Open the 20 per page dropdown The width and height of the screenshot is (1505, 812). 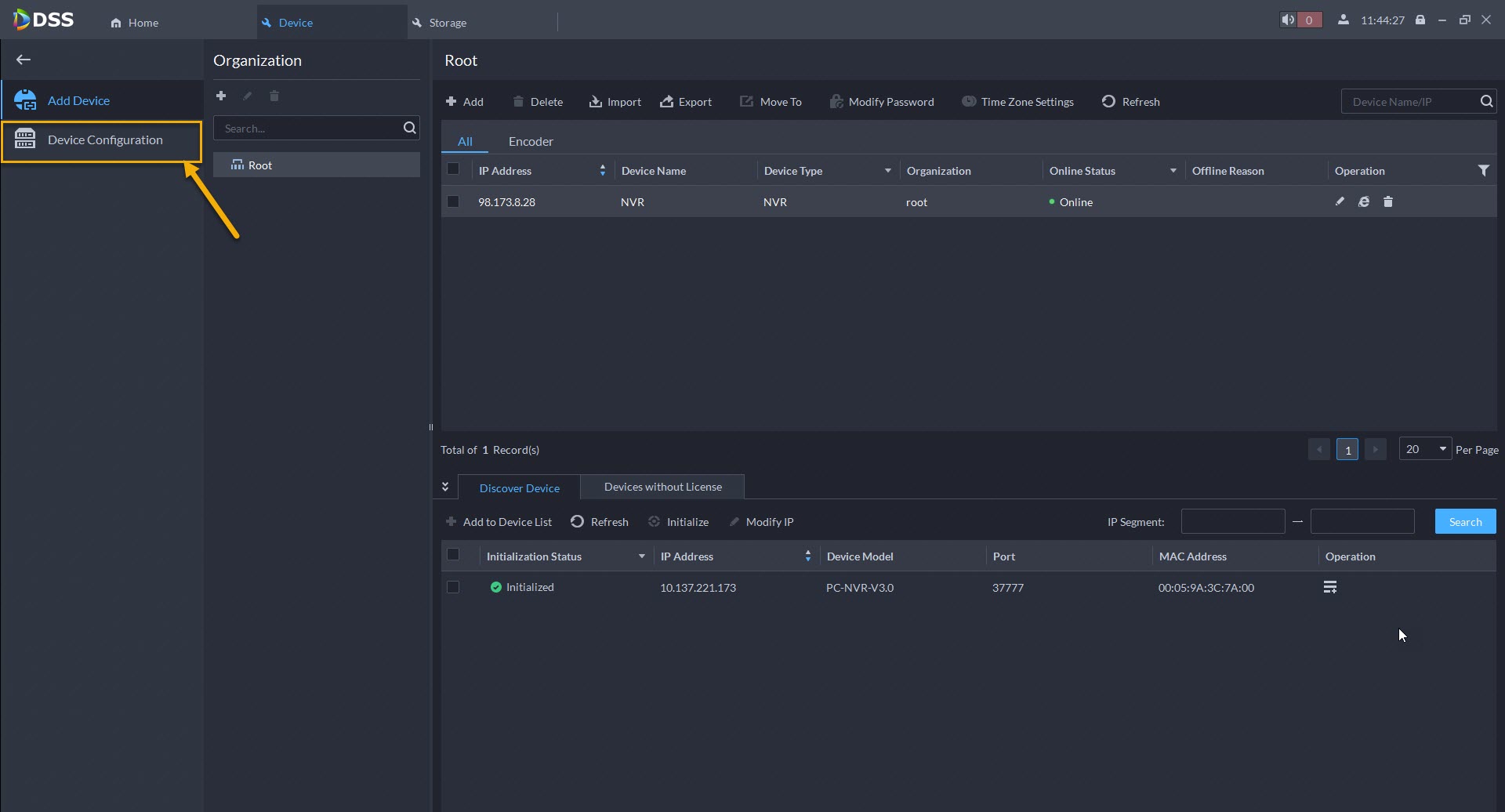(x=1425, y=449)
